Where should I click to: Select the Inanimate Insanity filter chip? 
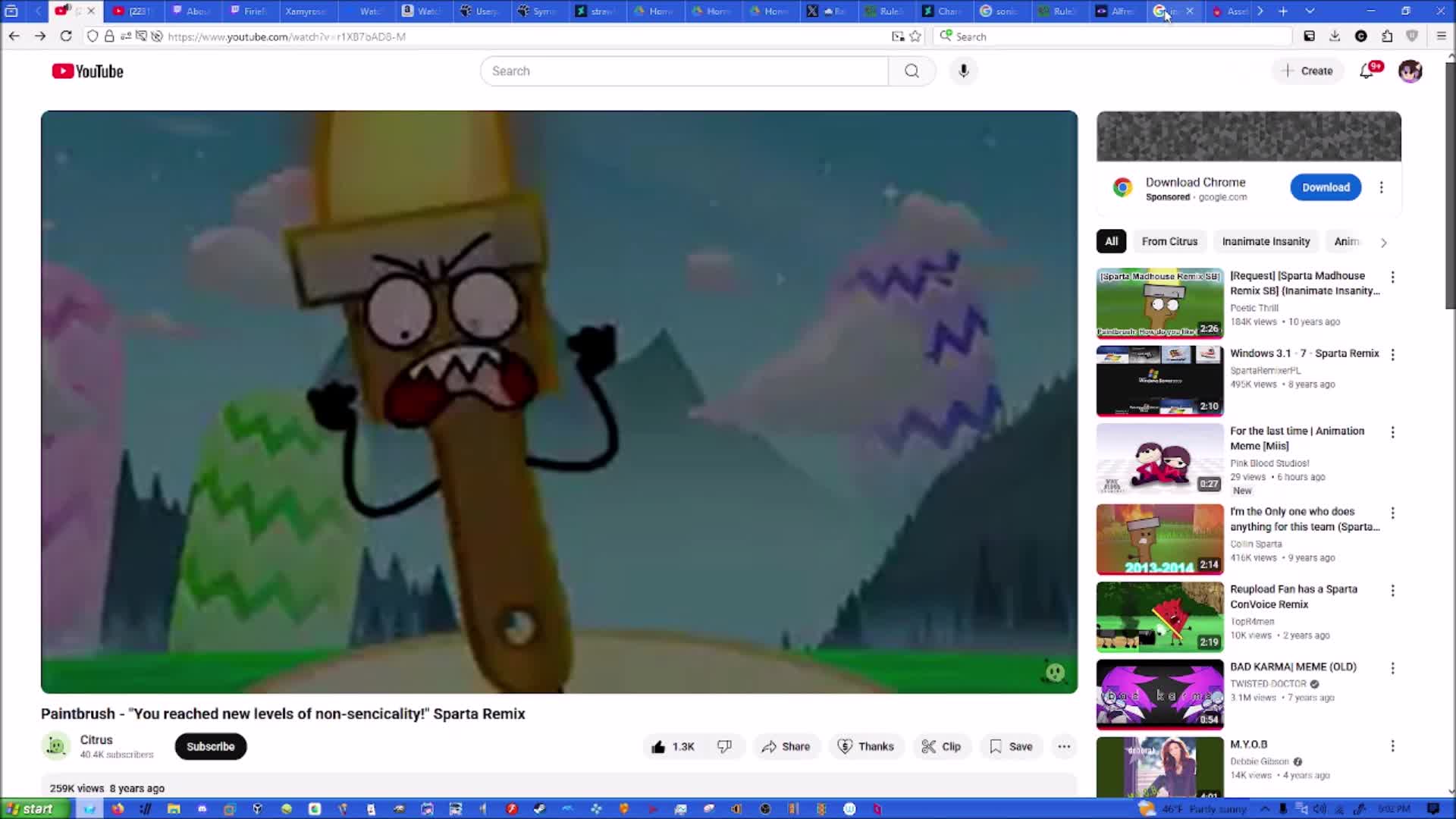click(x=1266, y=241)
